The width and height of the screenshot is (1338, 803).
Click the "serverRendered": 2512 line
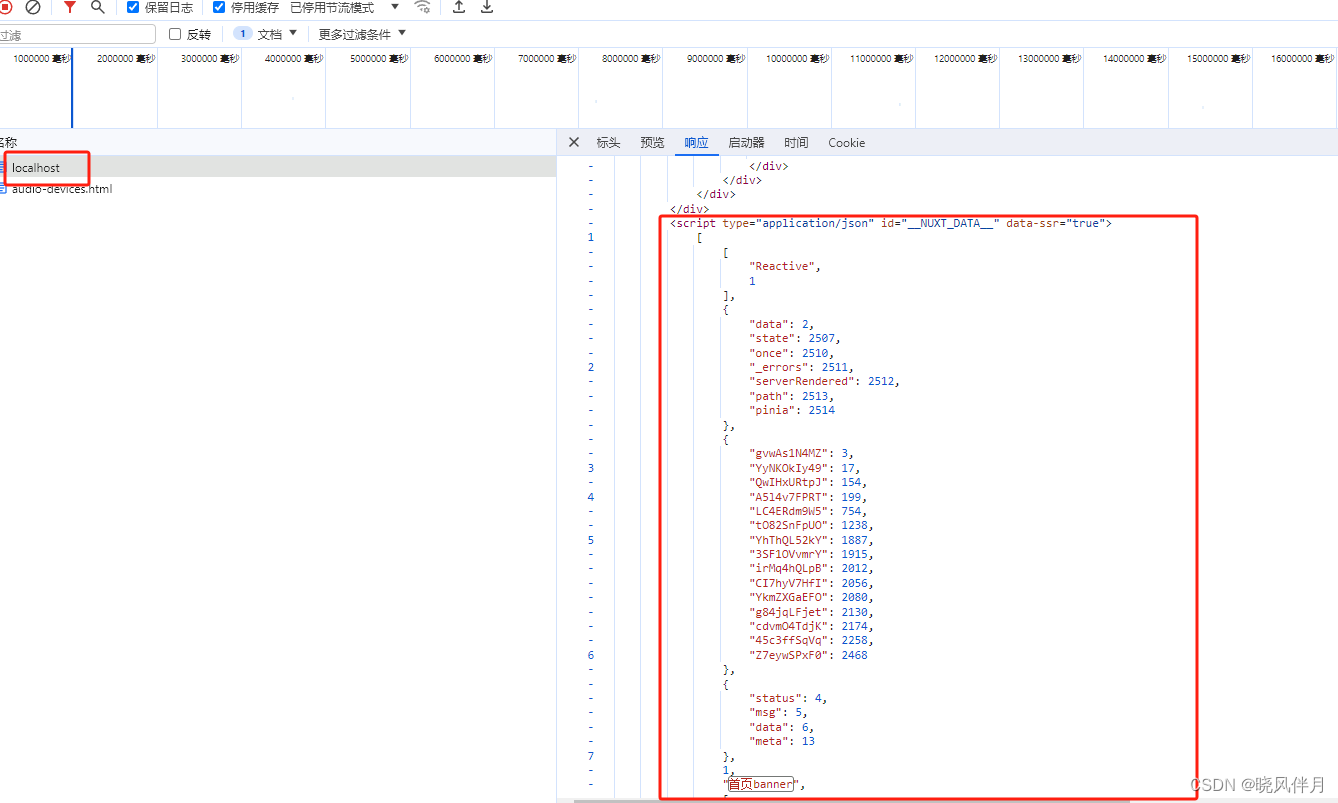click(824, 381)
